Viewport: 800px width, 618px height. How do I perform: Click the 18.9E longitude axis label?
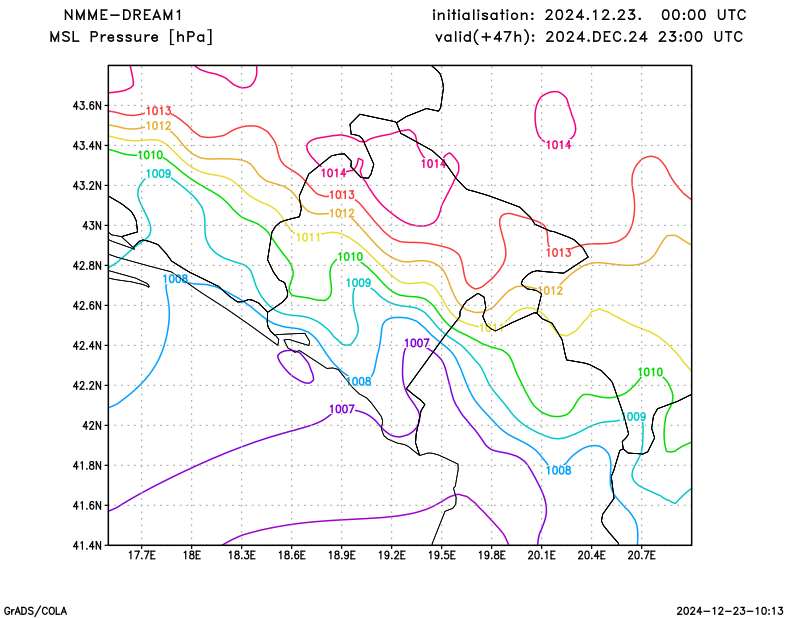pyautogui.click(x=342, y=555)
